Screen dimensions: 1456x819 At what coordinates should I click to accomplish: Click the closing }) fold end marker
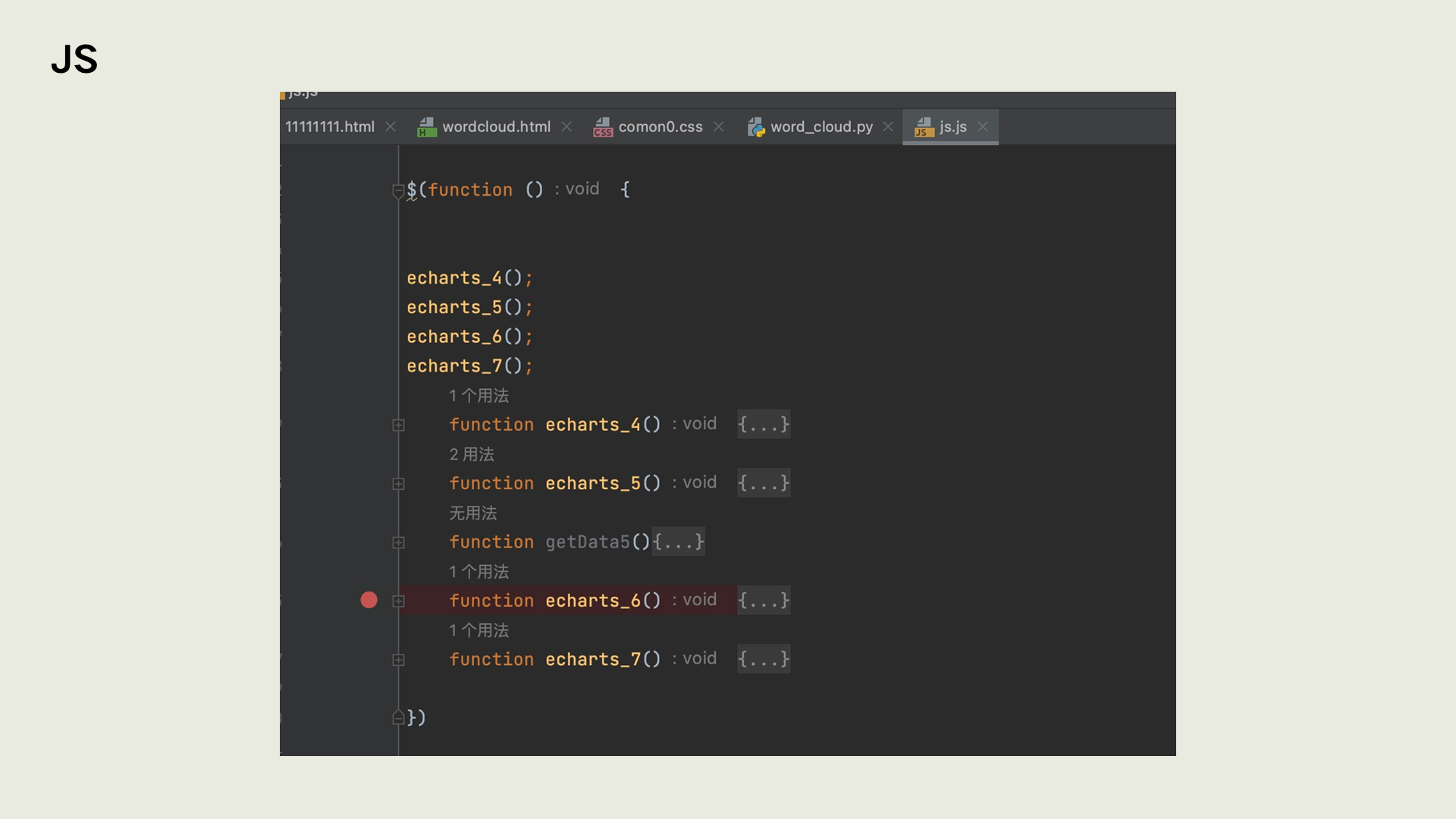pyautogui.click(x=398, y=717)
